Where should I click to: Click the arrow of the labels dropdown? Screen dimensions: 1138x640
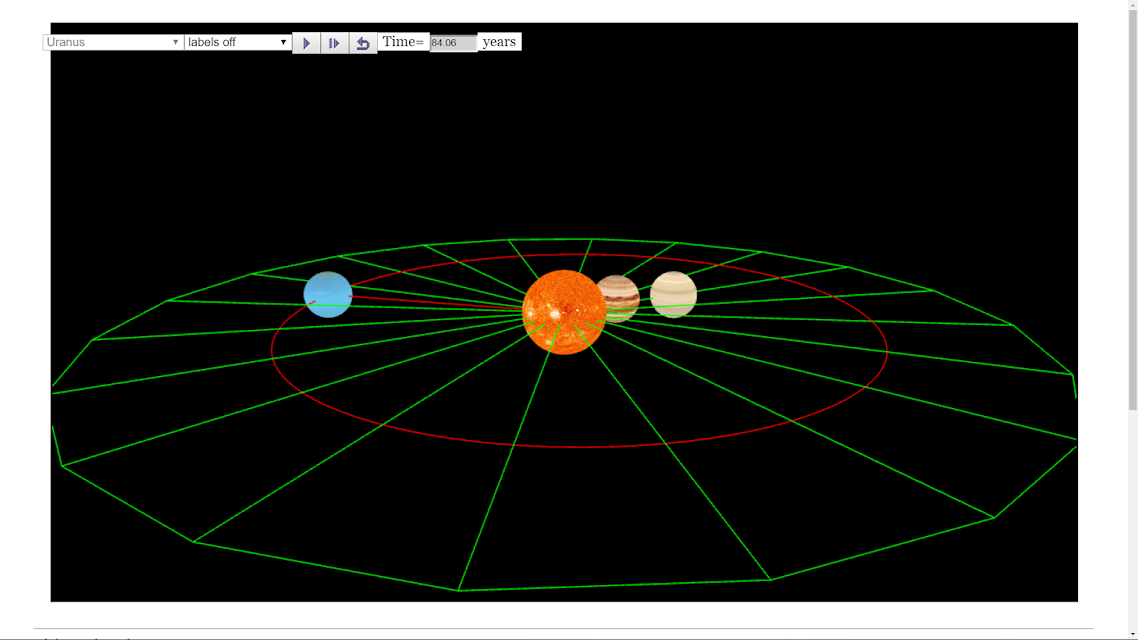(x=283, y=42)
